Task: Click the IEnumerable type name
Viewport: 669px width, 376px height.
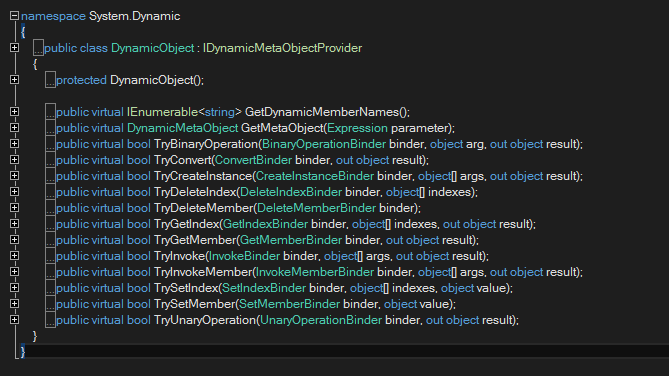Action: coord(162,112)
